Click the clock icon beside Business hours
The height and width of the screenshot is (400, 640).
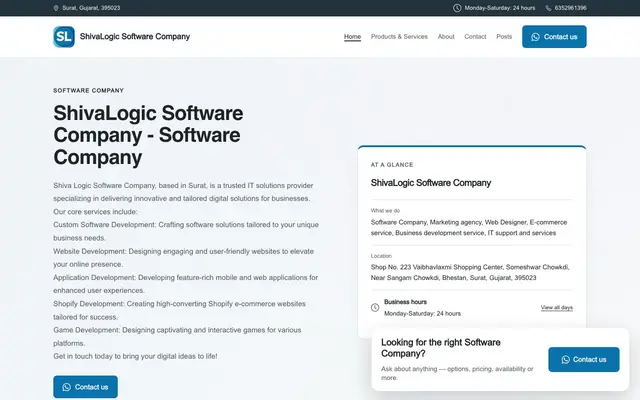(x=375, y=308)
